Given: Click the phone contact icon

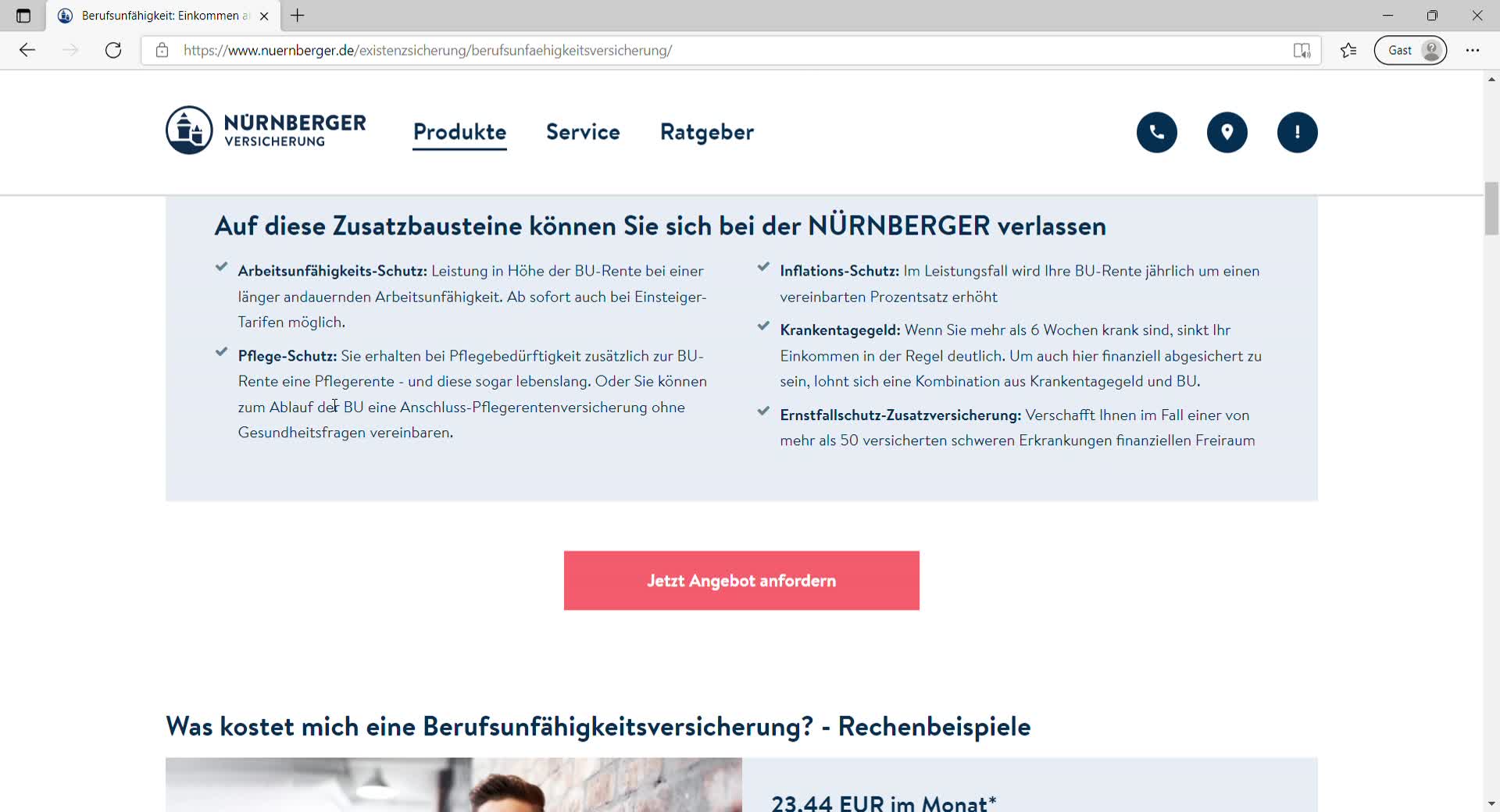Looking at the screenshot, I should [1156, 133].
